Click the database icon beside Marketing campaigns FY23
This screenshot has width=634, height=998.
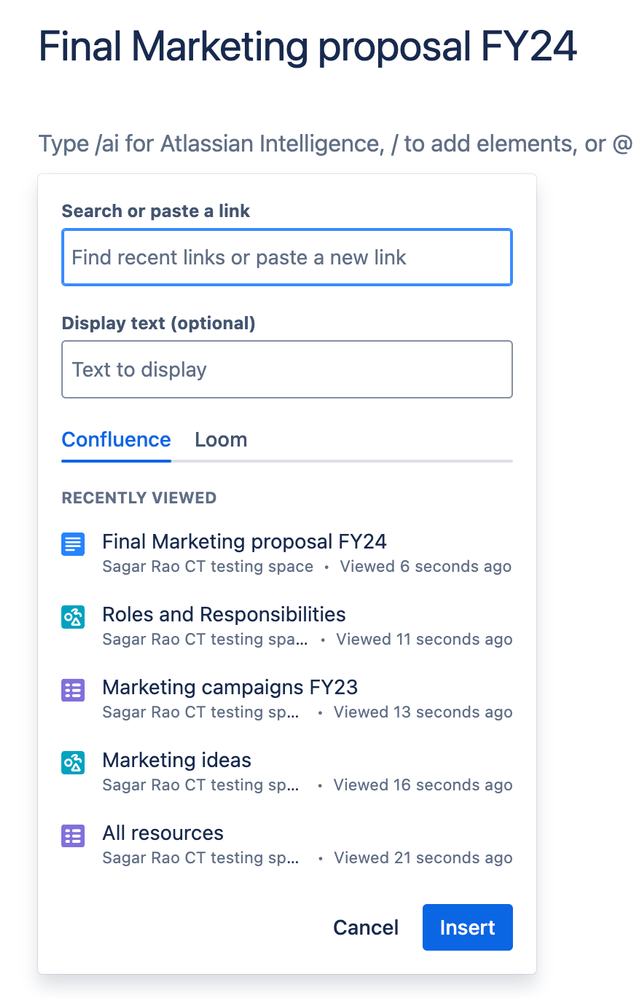(x=73, y=690)
